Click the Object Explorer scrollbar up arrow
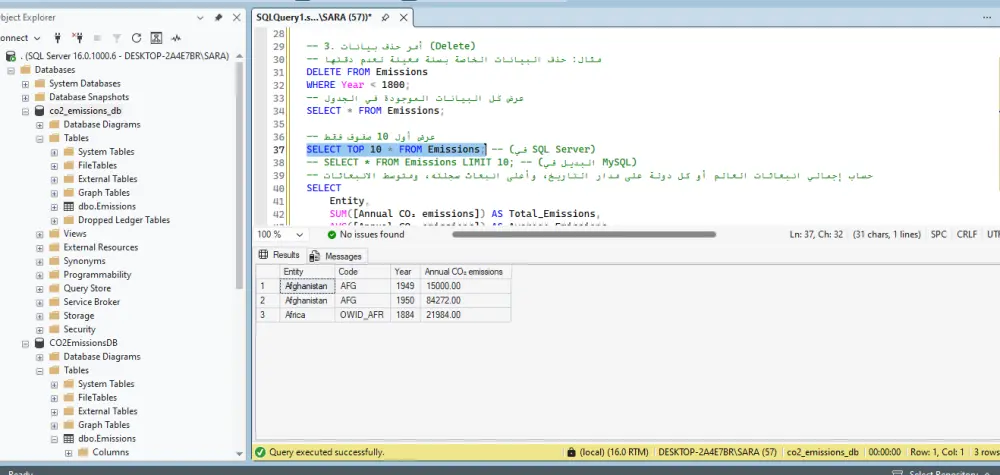1000x475 pixels. tap(240, 55)
